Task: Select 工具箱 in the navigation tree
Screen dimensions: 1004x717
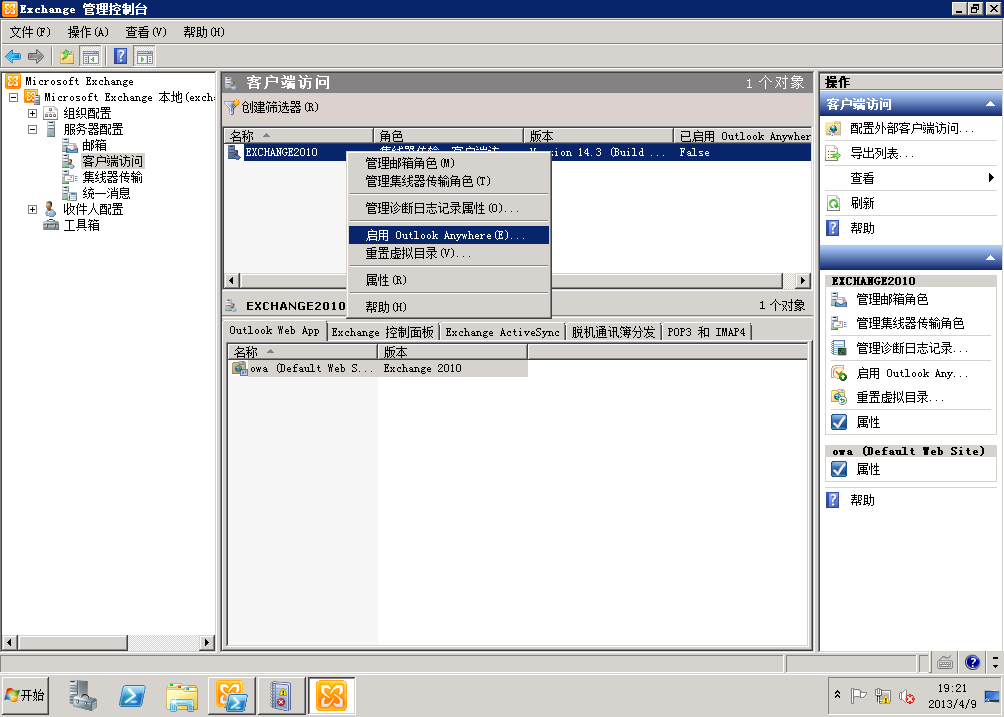Action: (81, 225)
